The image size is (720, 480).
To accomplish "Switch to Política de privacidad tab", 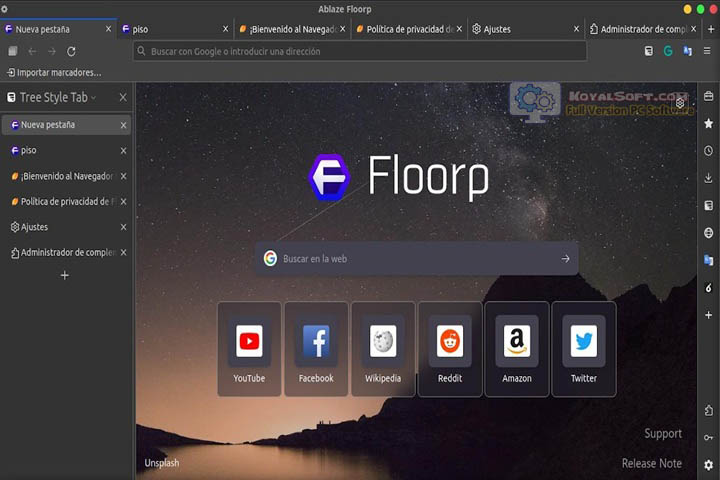I will [410, 29].
